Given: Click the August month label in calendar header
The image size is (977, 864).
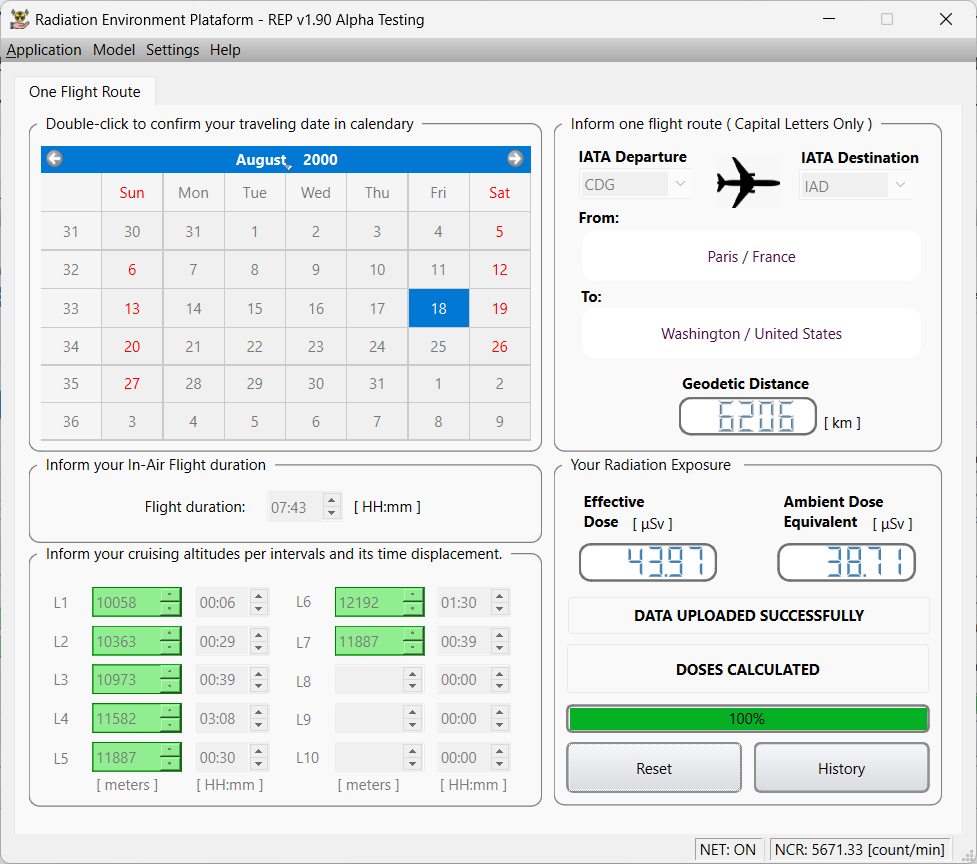Looking at the screenshot, I should pyautogui.click(x=260, y=160).
